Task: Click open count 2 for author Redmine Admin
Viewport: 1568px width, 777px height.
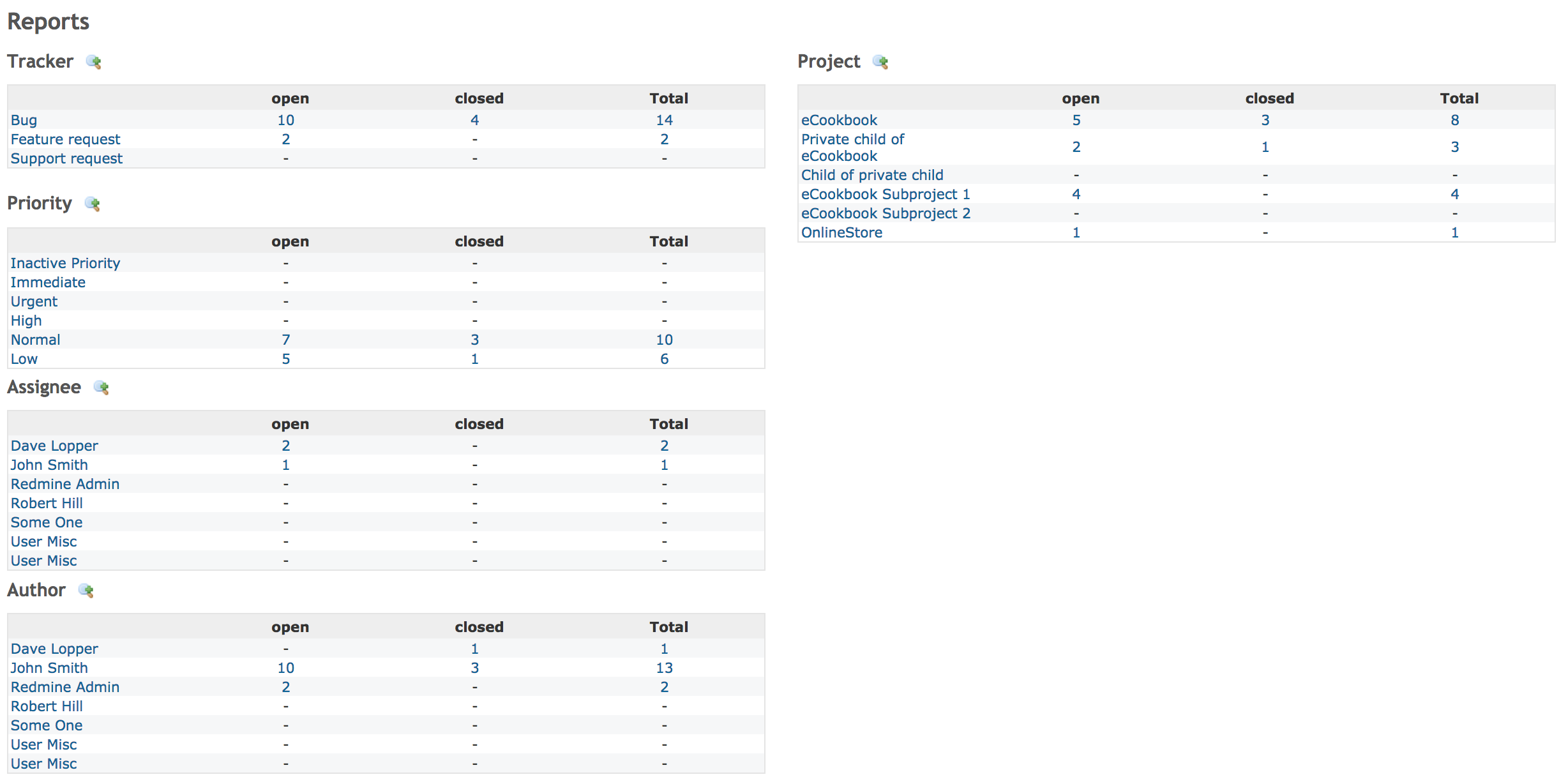Action: (x=286, y=687)
